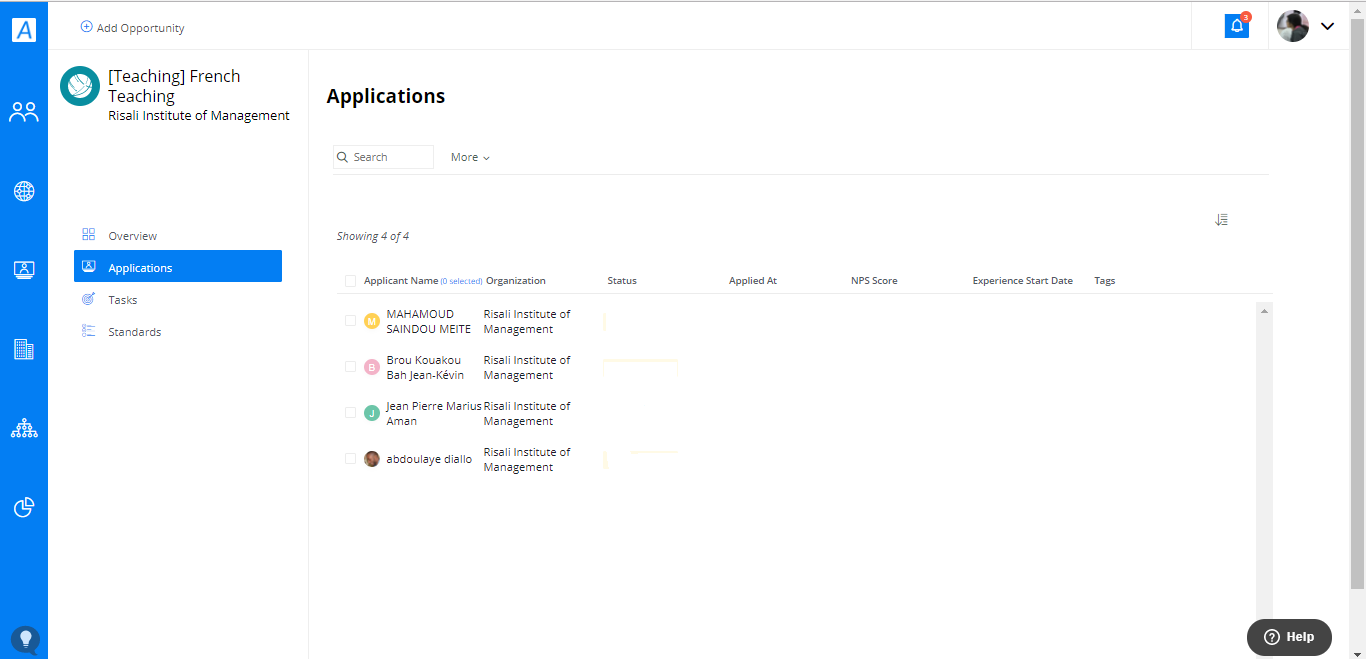Click the Applied At column header
The height and width of the screenshot is (659, 1366).
(x=753, y=281)
